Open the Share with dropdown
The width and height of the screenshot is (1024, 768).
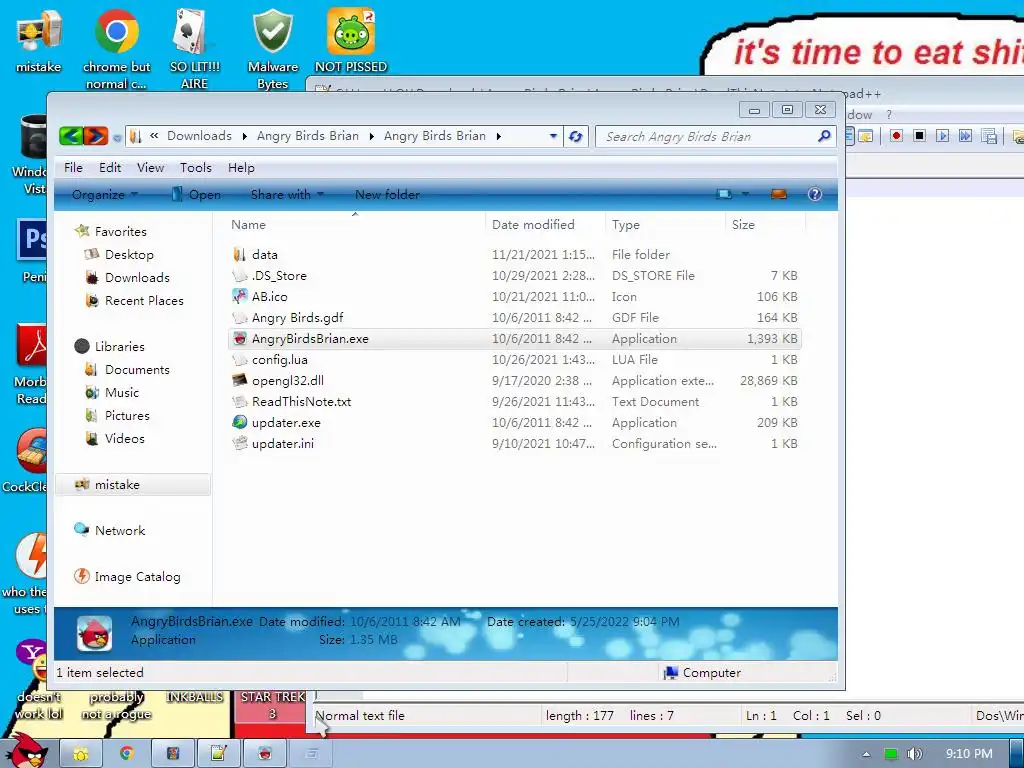[x=287, y=195]
